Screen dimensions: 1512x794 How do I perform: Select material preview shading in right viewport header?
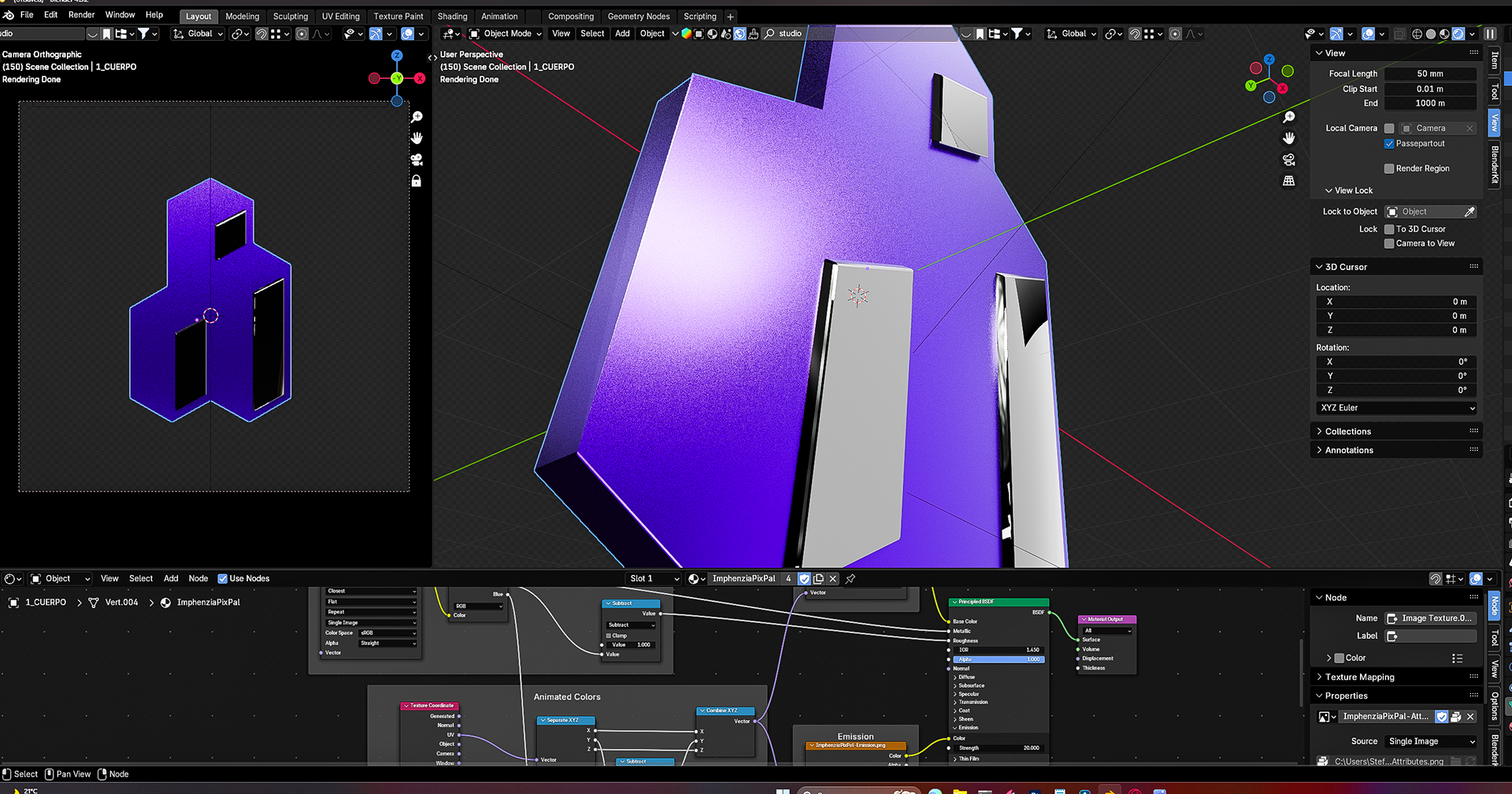1444,34
